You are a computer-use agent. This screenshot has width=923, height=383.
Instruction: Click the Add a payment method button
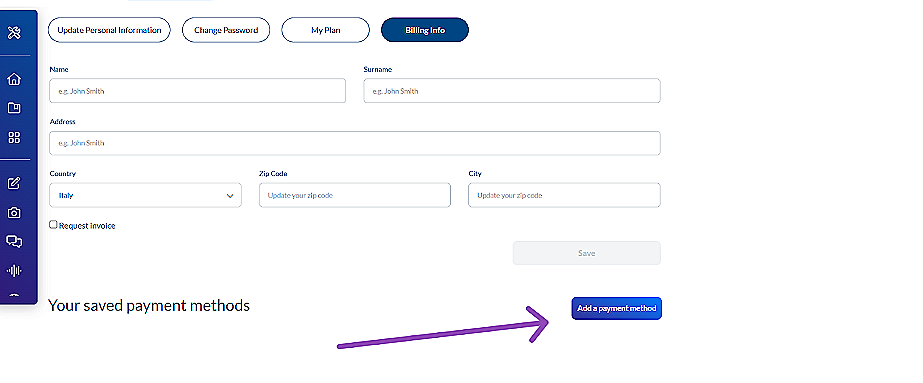pos(616,308)
